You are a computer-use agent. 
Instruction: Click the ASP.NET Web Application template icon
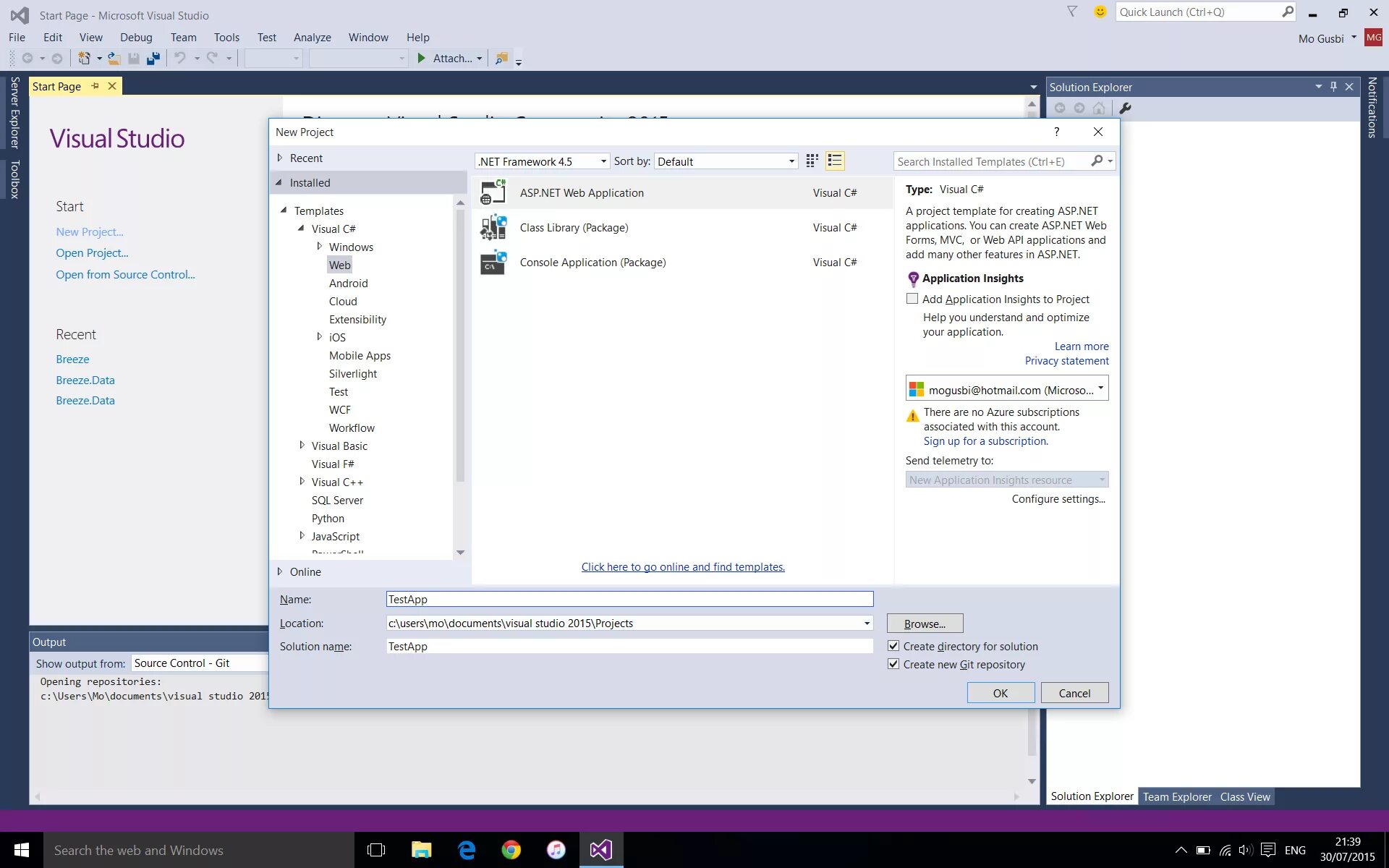coord(491,192)
